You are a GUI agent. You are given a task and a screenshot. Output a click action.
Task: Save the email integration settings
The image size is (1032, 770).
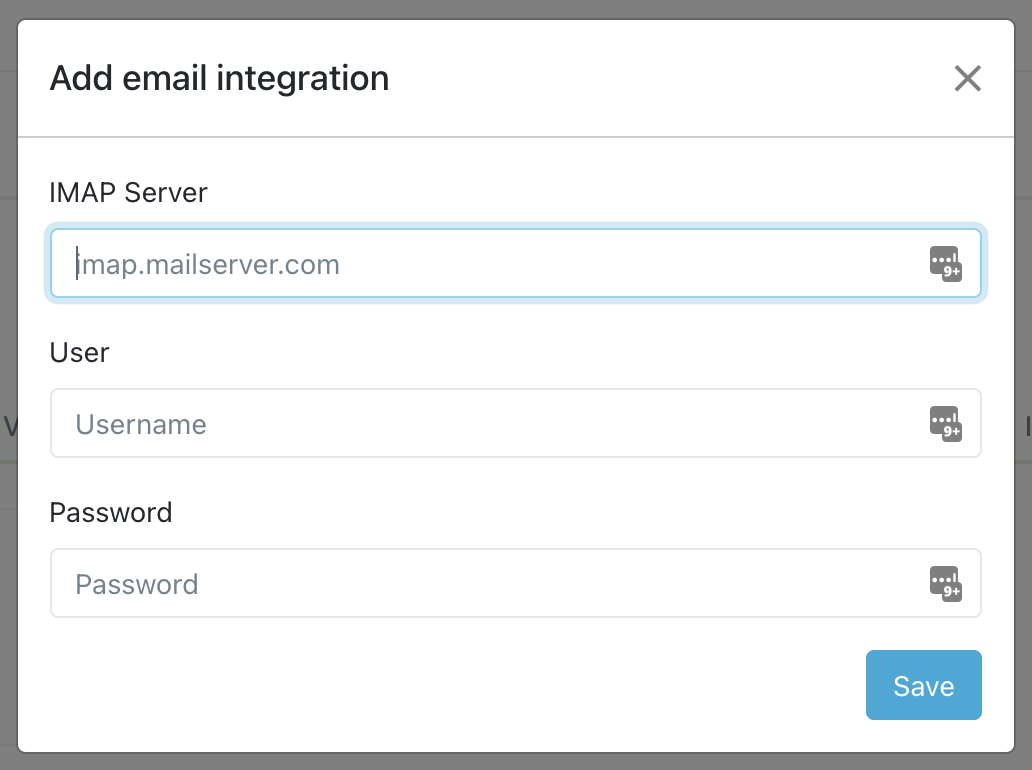click(x=923, y=686)
